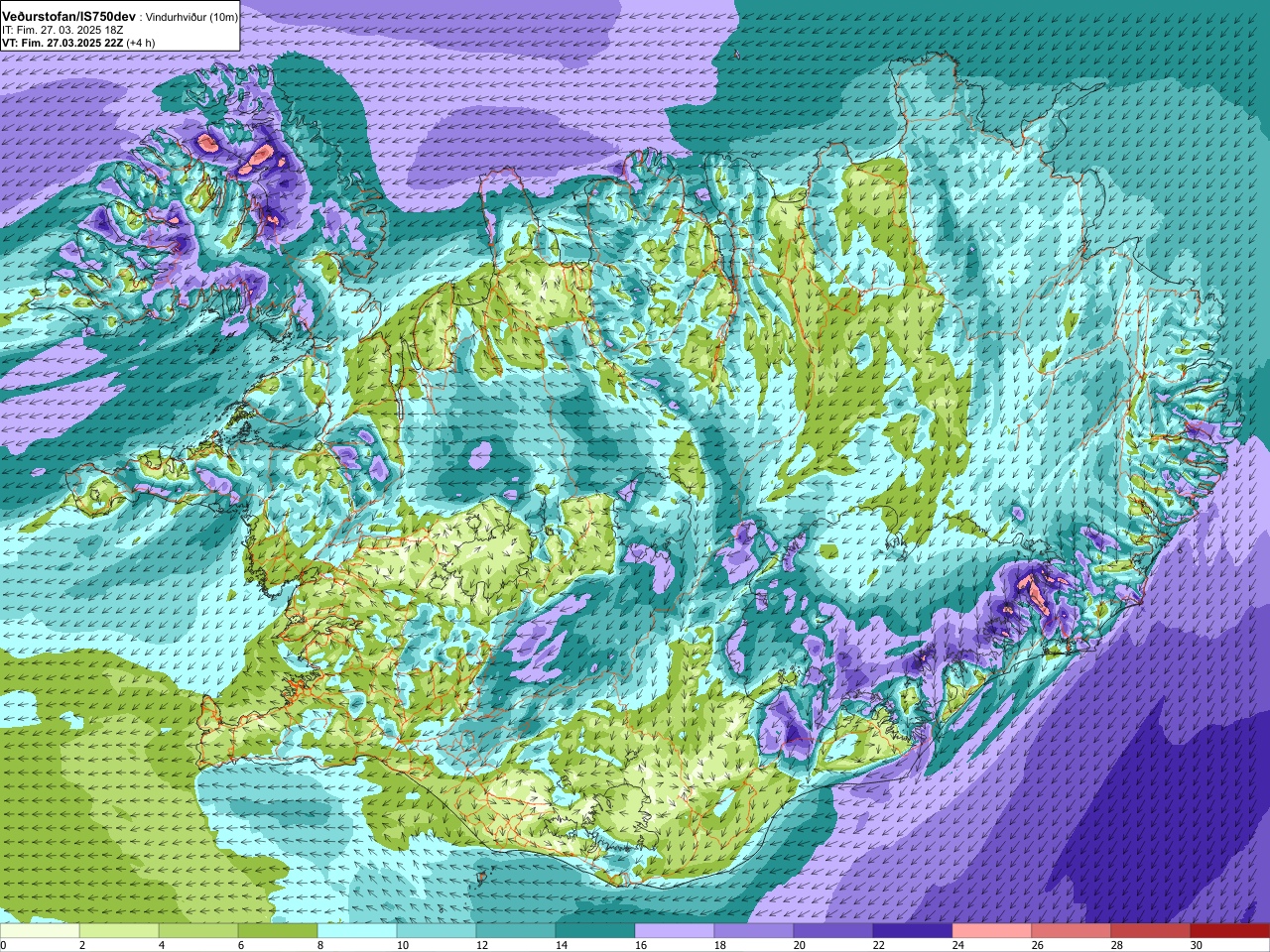Image resolution: width=1270 pixels, height=952 pixels.
Task: Click the 18–20 legend color swatch
Action: [x=754, y=931]
